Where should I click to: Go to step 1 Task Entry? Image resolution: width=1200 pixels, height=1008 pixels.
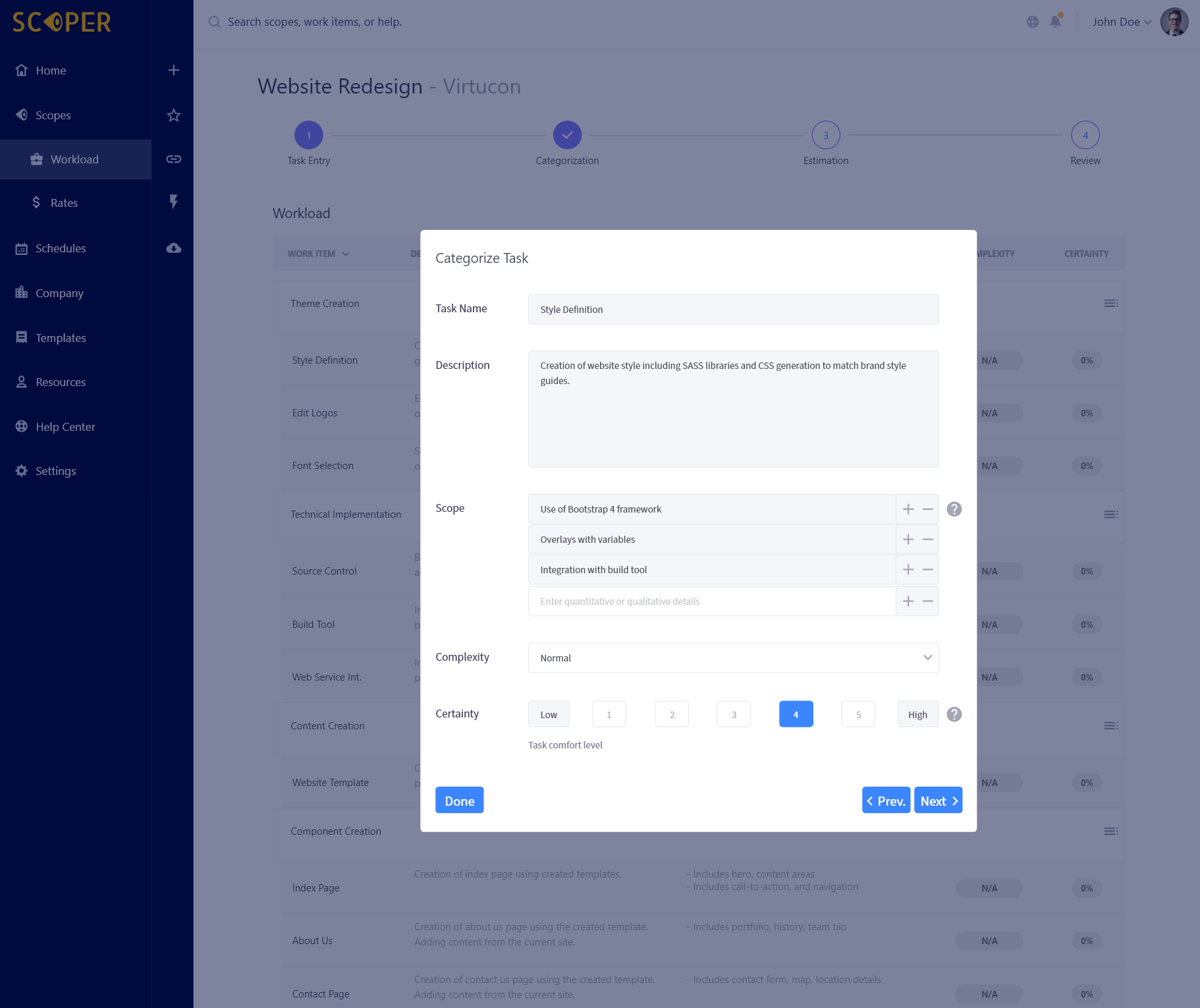click(x=308, y=135)
